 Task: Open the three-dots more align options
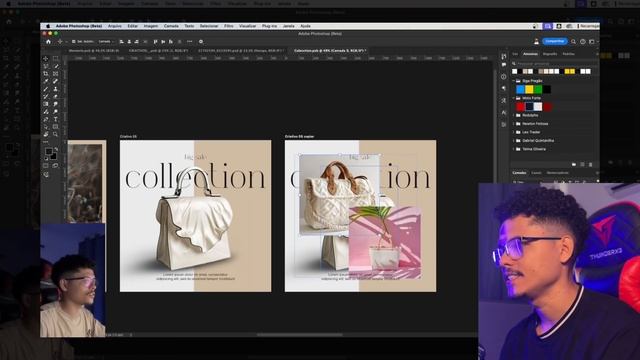click(189, 42)
